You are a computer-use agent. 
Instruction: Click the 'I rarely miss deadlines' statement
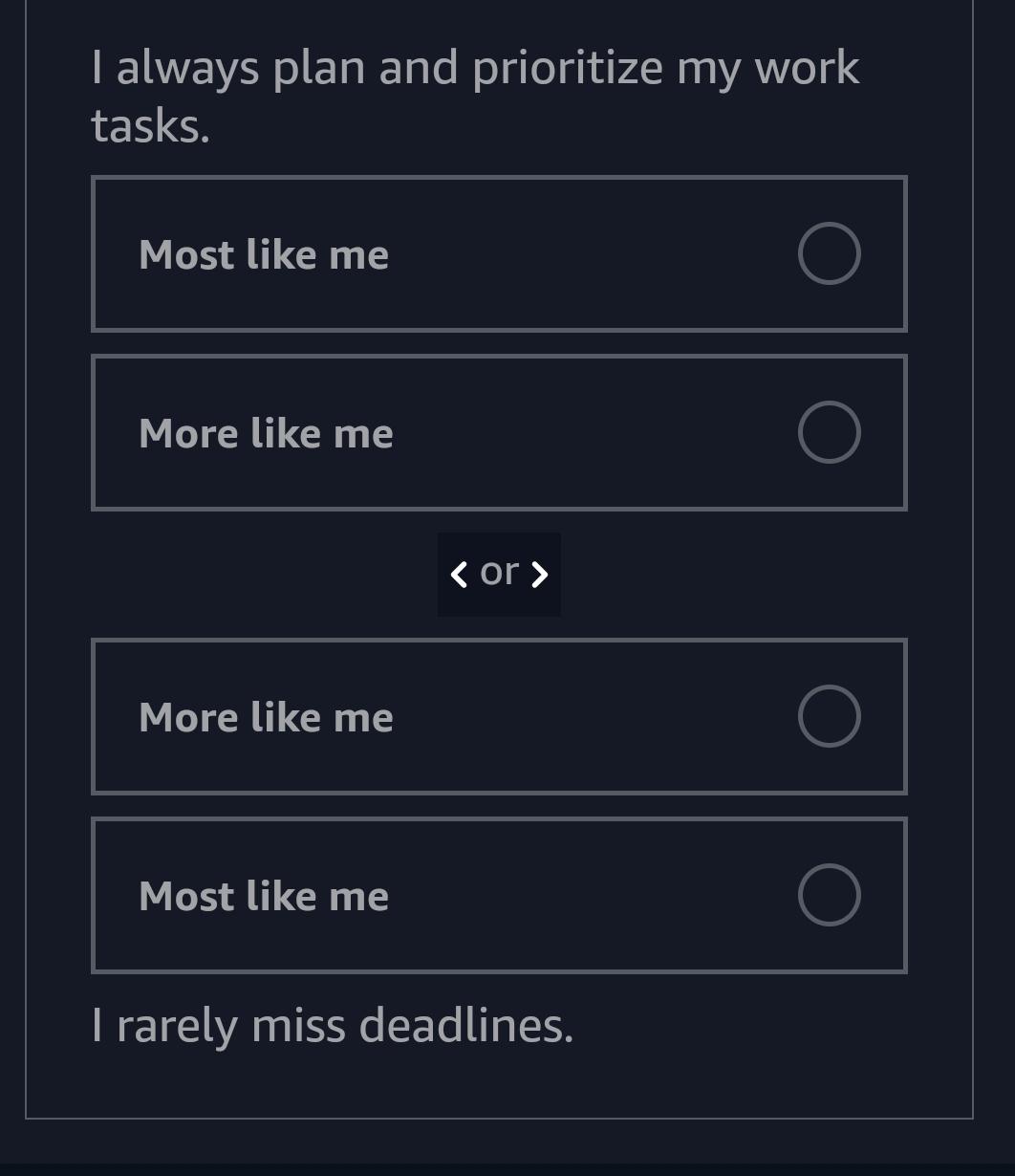(x=333, y=1024)
